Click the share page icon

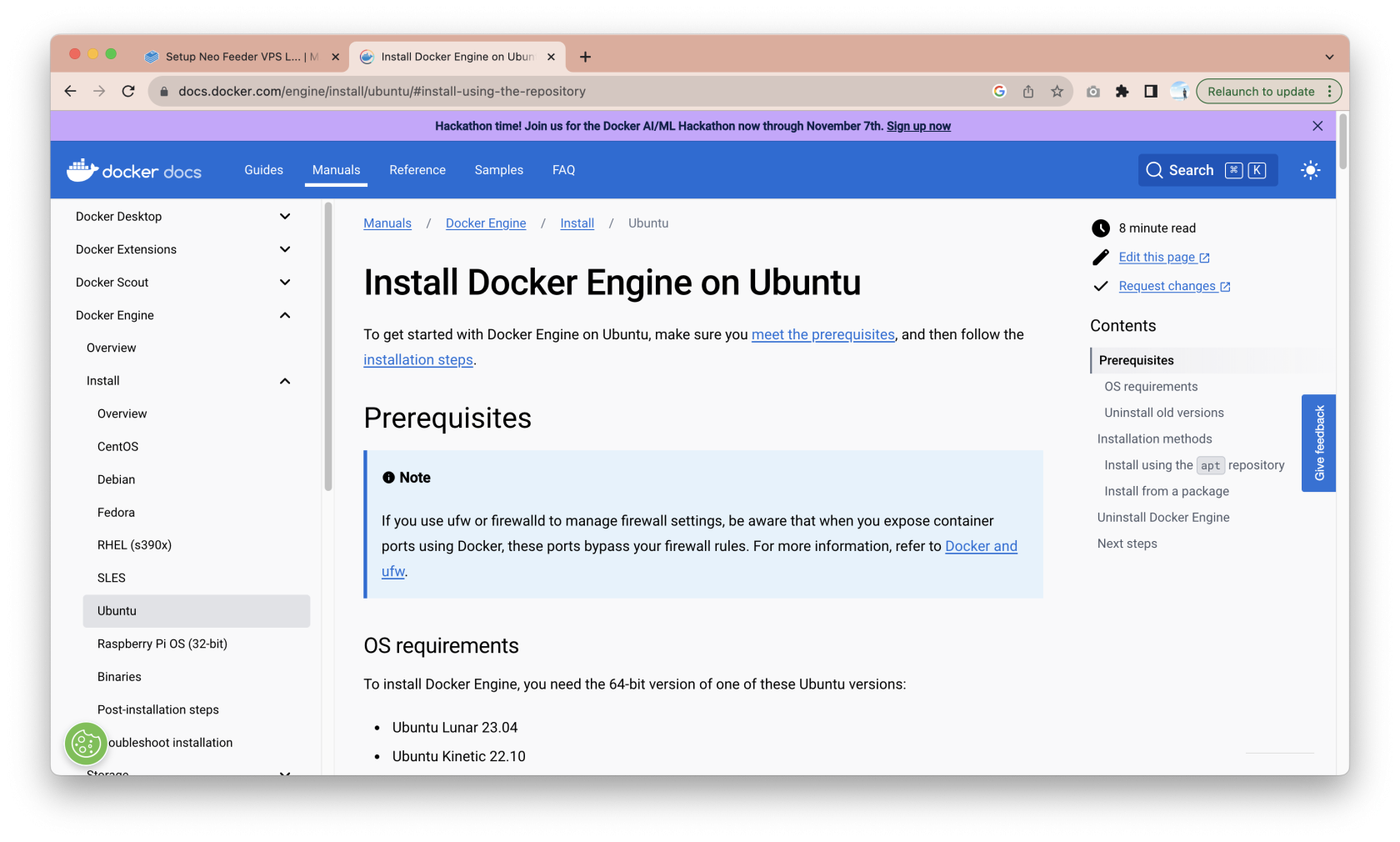(1028, 91)
